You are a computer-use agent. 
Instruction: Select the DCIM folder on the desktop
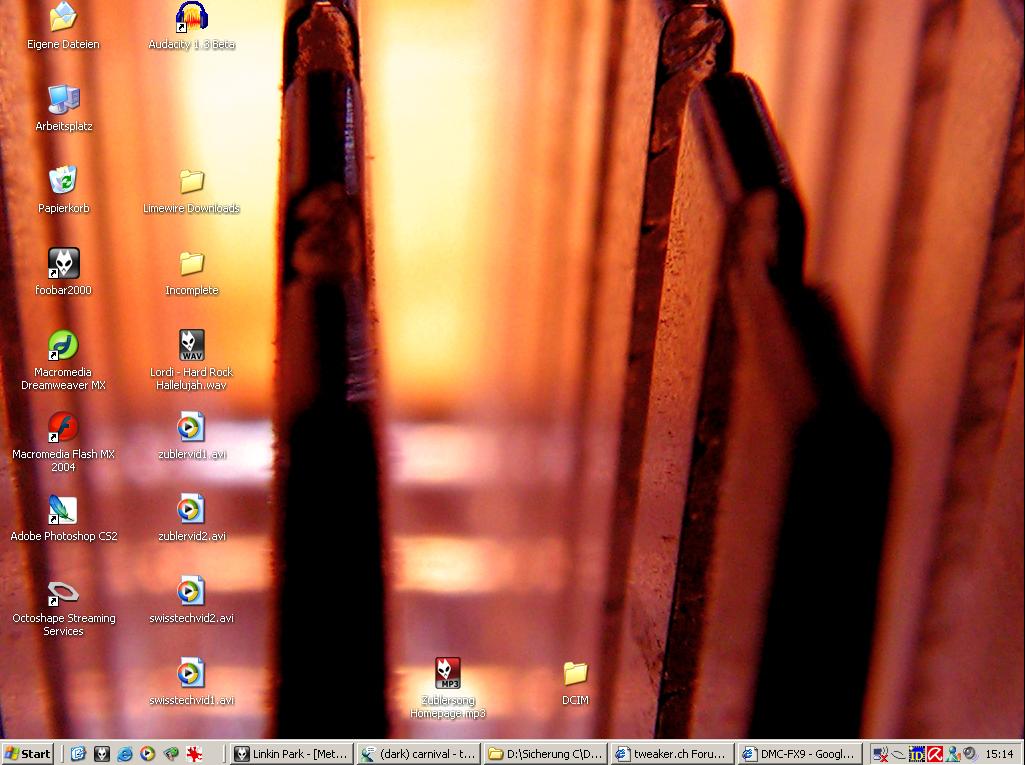(x=575, y=674)
